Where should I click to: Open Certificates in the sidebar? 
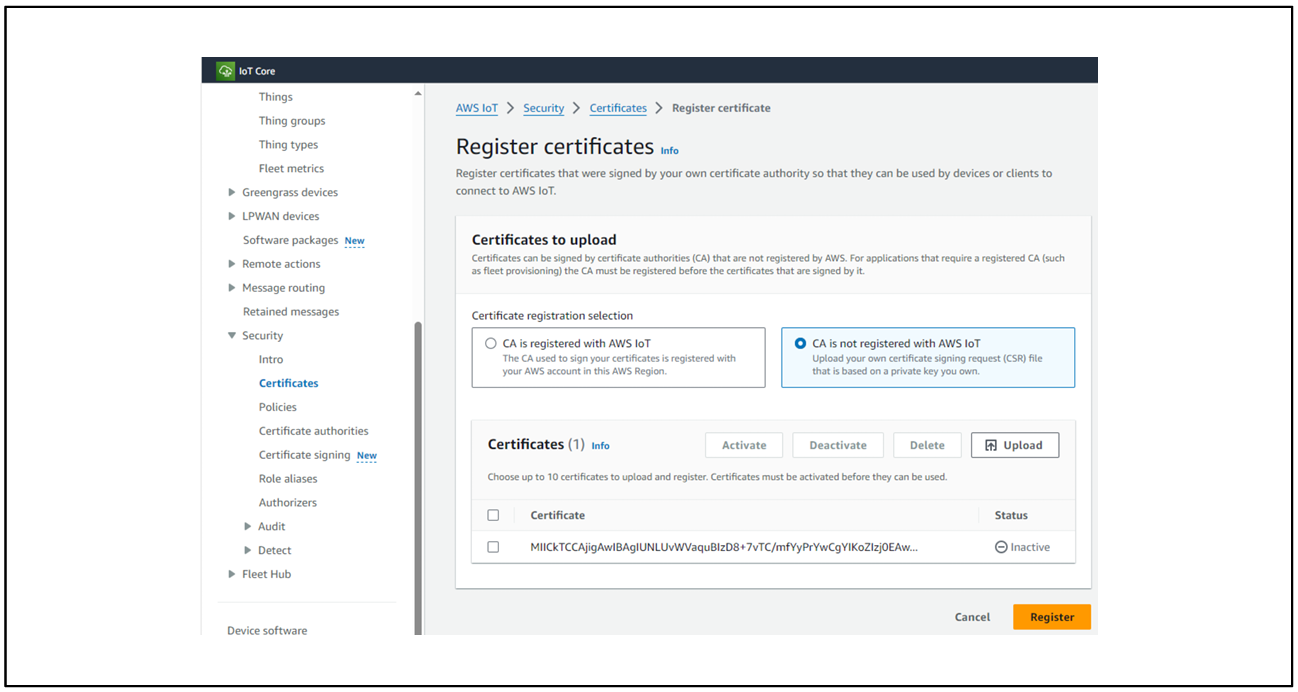288,383
